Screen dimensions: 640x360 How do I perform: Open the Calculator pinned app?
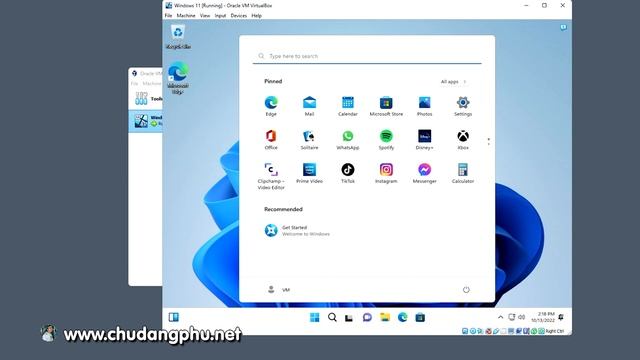(463, 173)
